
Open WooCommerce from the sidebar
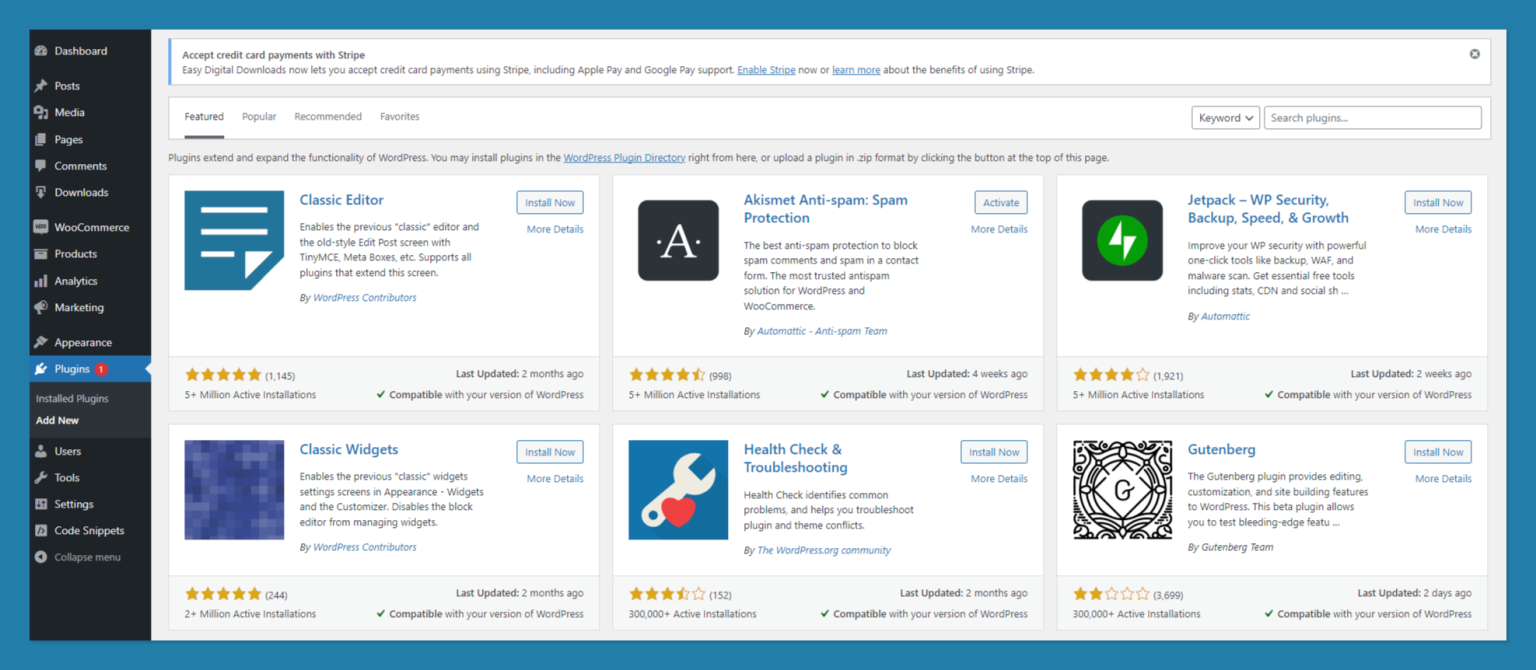click(x=91, y=227)
